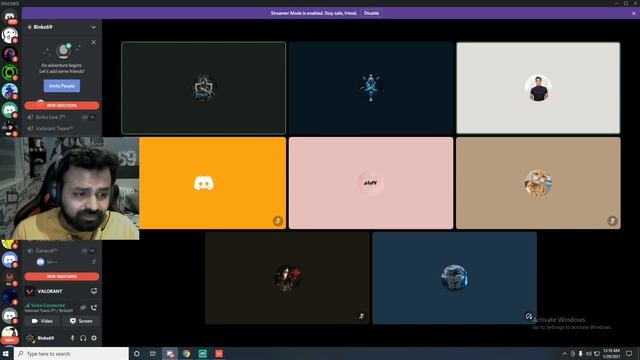
Task: Click the Invite People button
Action: tap(62, 86)
